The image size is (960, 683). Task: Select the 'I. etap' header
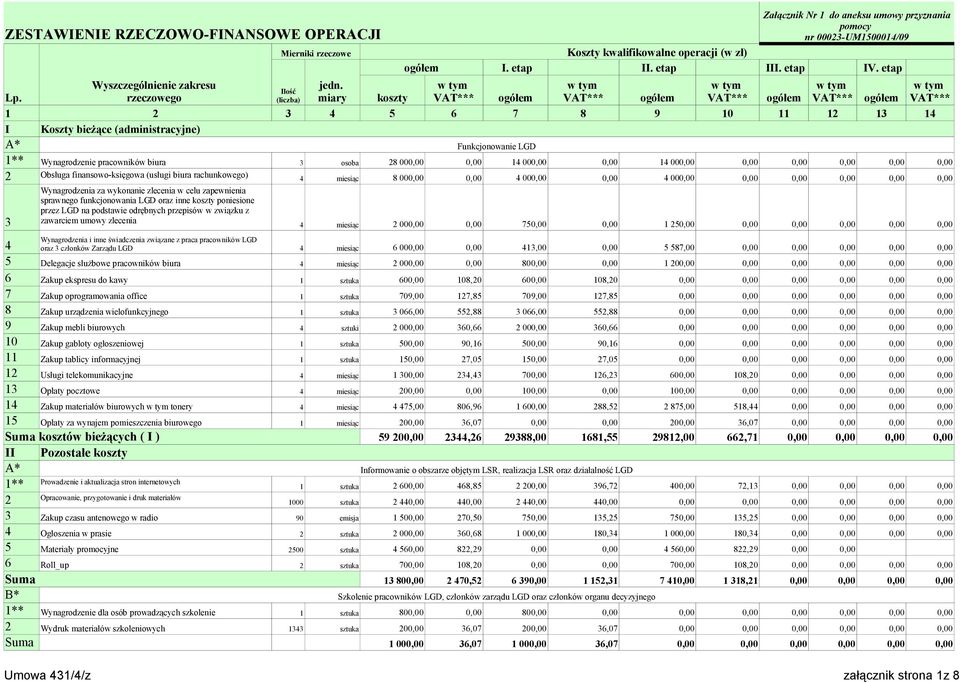(x=516, y=68)
